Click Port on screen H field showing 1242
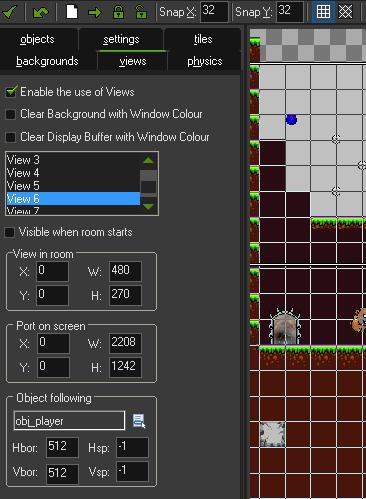Viewport: 366px width, 499px height. tap(125, 367)
